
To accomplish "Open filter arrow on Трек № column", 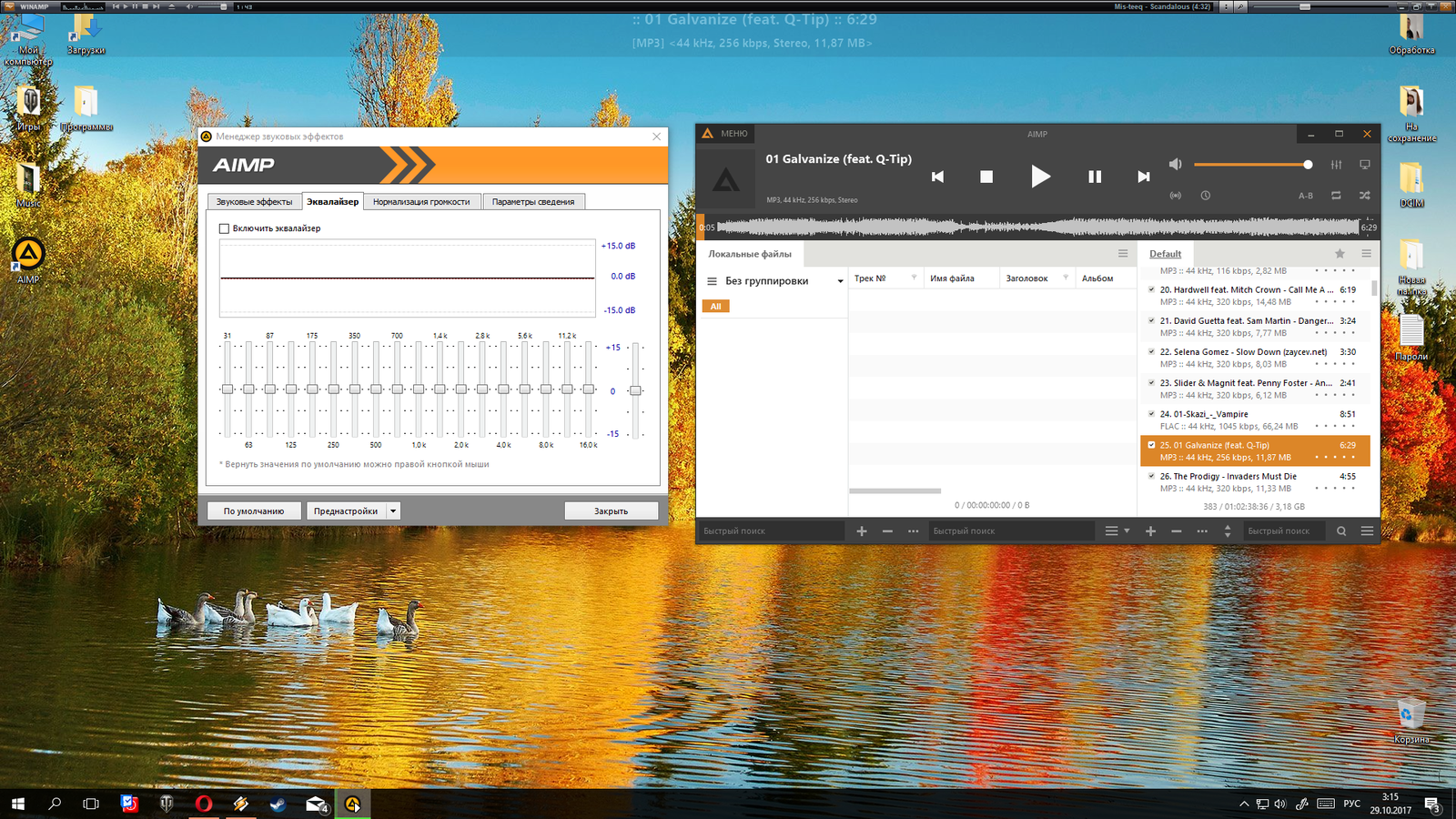I will (x=914, y=278).
